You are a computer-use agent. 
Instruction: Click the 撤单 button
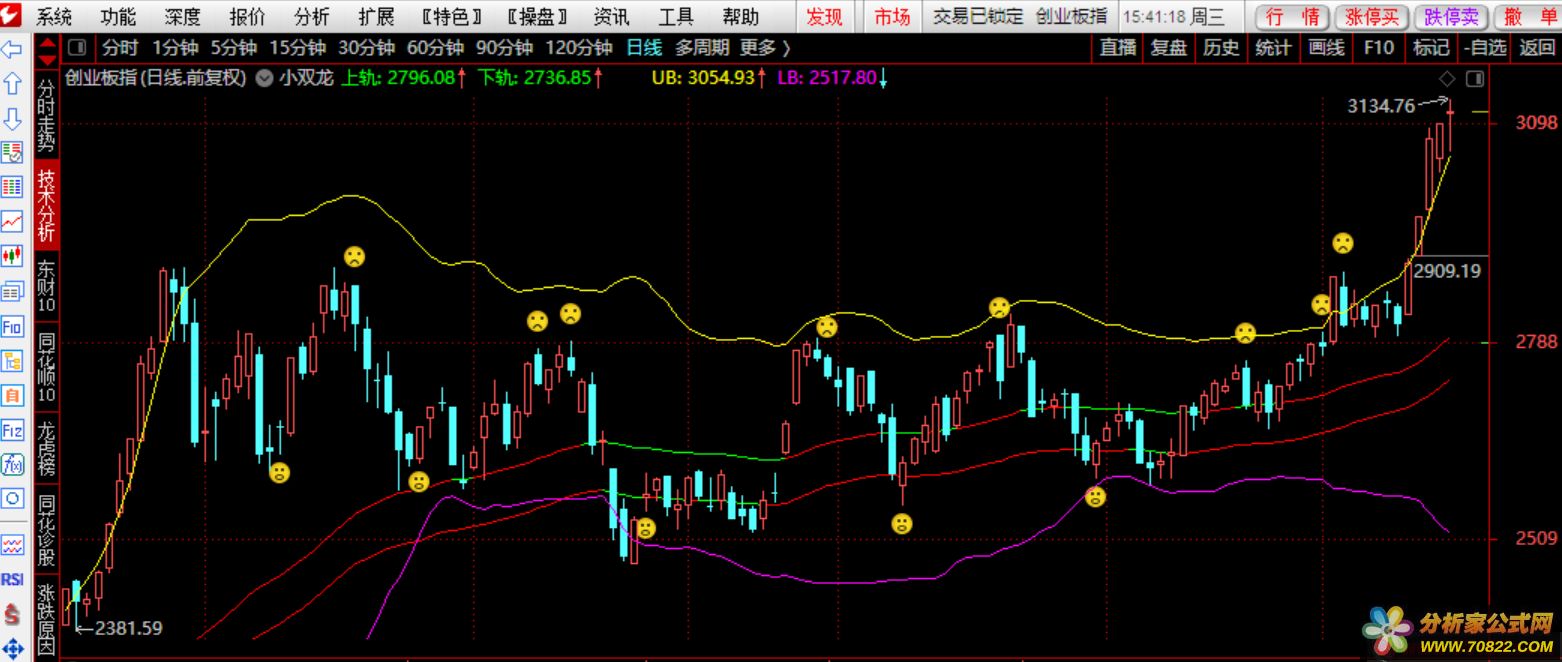click(1530, 17)
